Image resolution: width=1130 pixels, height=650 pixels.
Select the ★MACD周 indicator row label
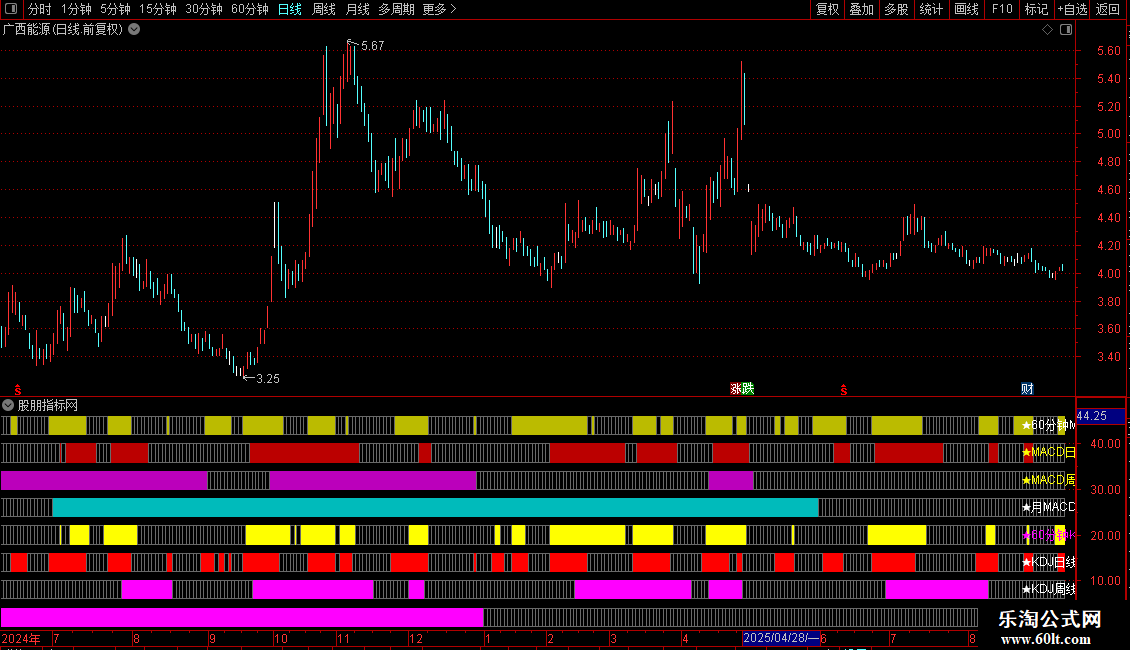pos(1049,479)
